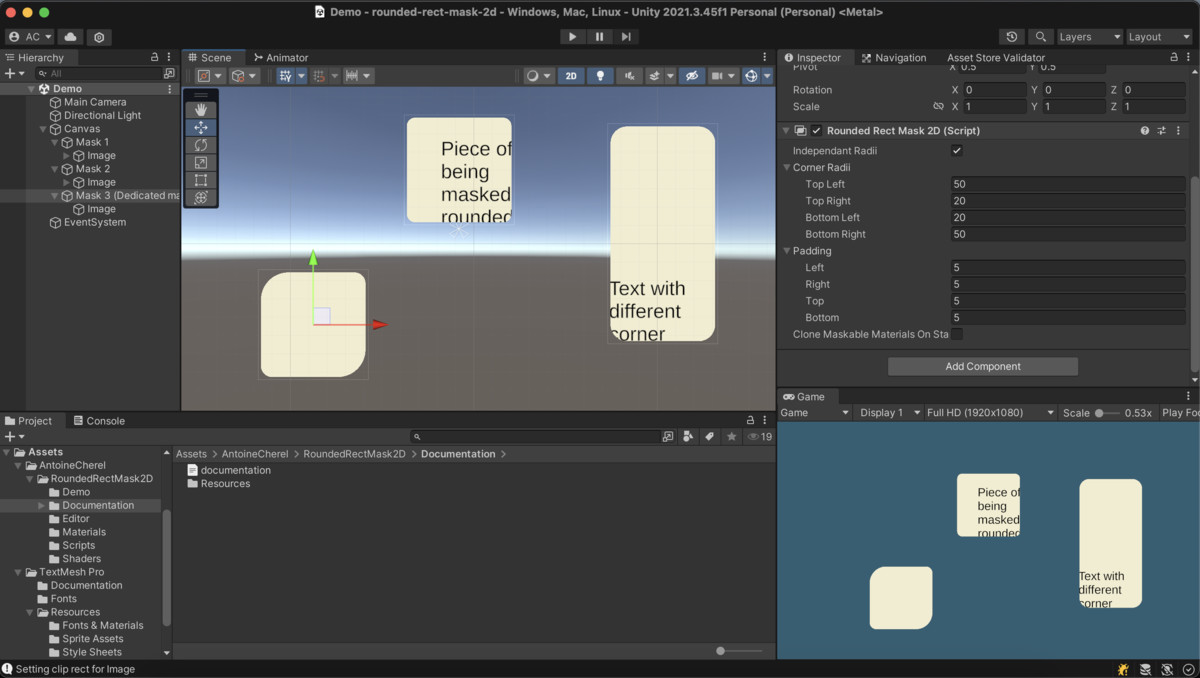Select the Rotate tool
This screenshot has width=1200, height=678.
[x=201, y=145]
